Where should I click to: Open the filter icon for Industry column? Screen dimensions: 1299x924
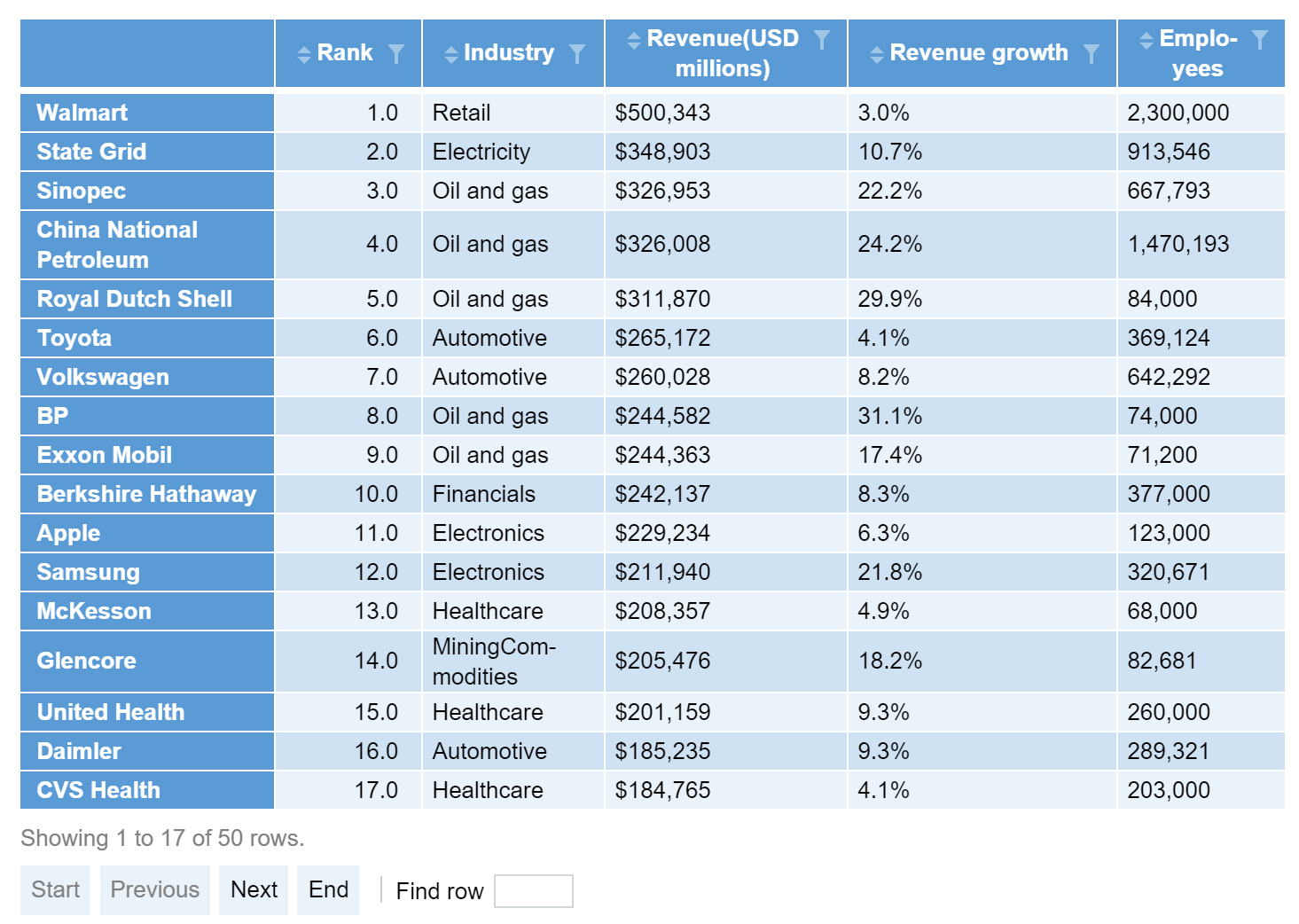(x=577, y=54)
